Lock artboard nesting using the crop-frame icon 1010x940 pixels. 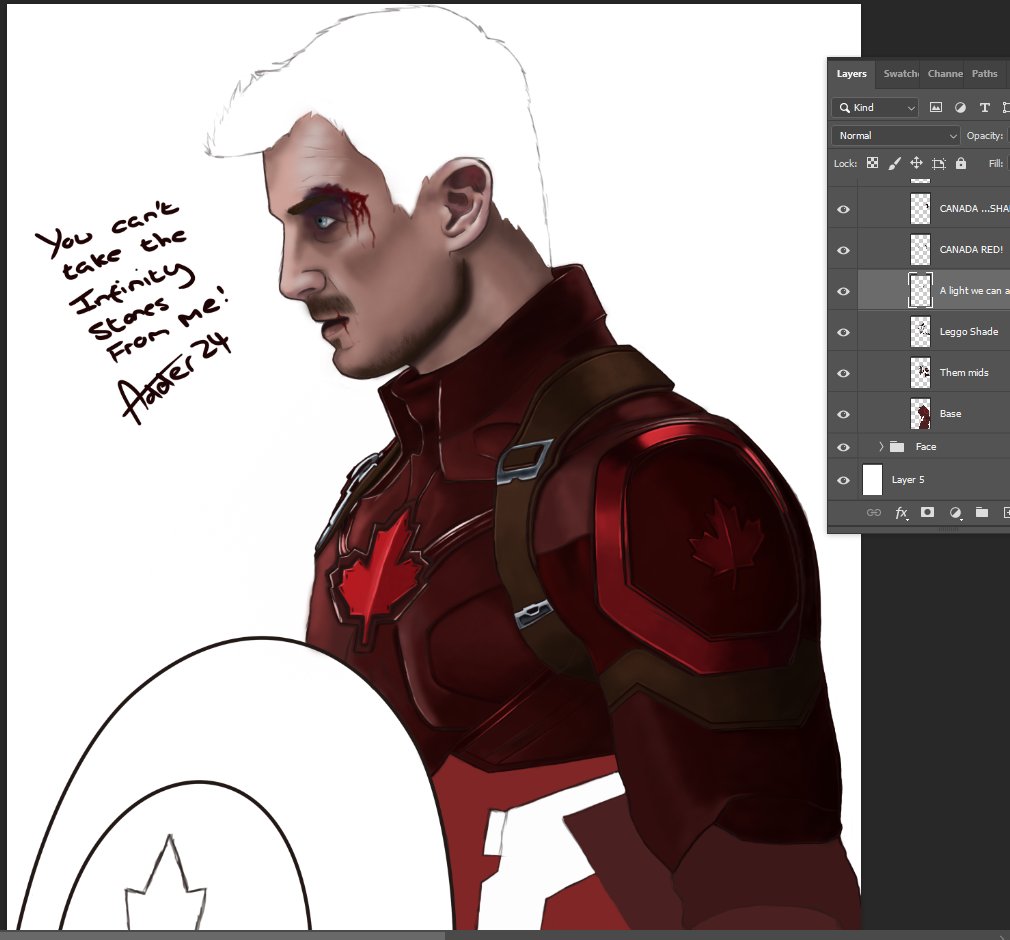(939, 164)
